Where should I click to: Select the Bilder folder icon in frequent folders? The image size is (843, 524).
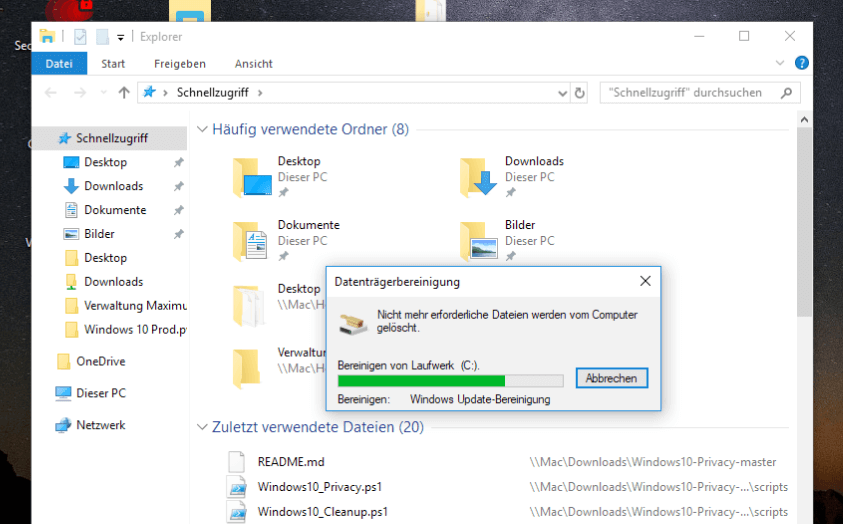pos(478,241)
